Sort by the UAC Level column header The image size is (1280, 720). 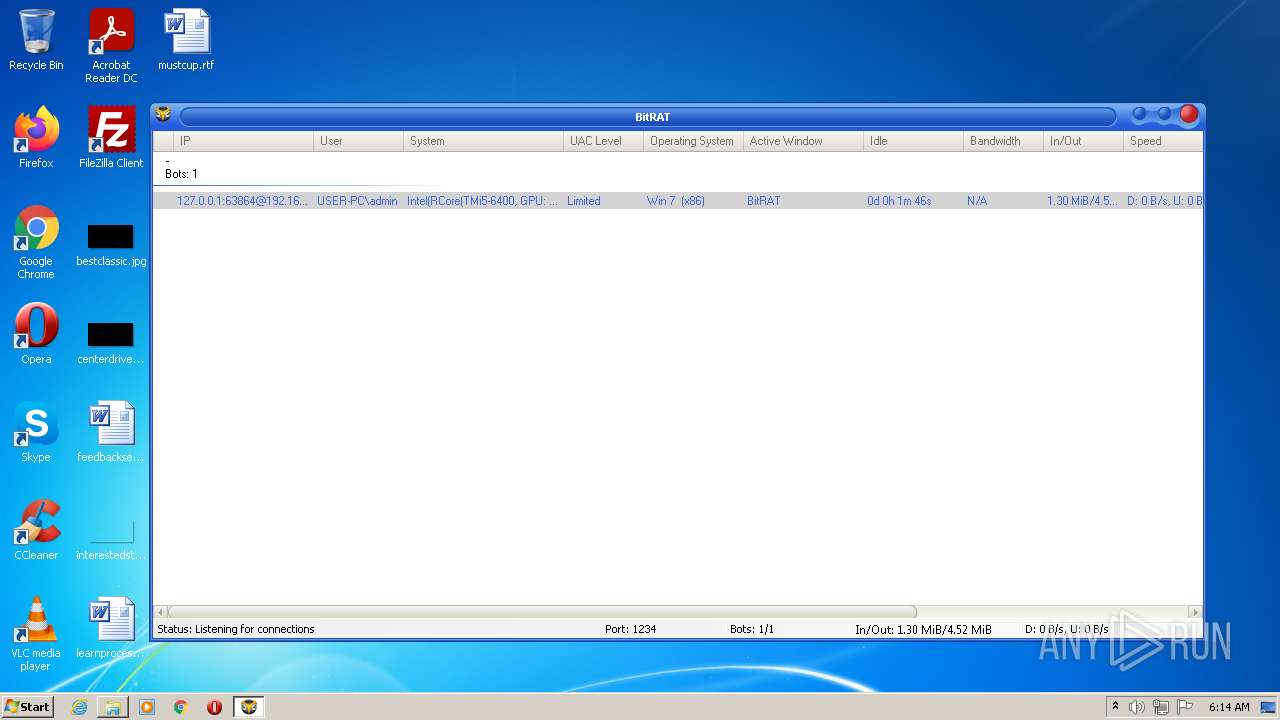[x=603, y=141]
